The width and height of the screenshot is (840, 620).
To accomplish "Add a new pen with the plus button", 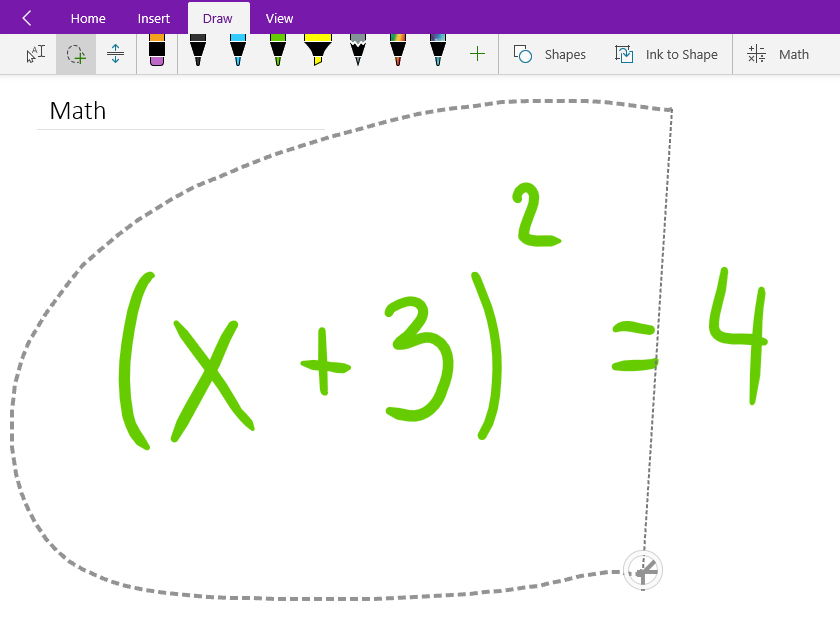I will click(x=477, y=53).
